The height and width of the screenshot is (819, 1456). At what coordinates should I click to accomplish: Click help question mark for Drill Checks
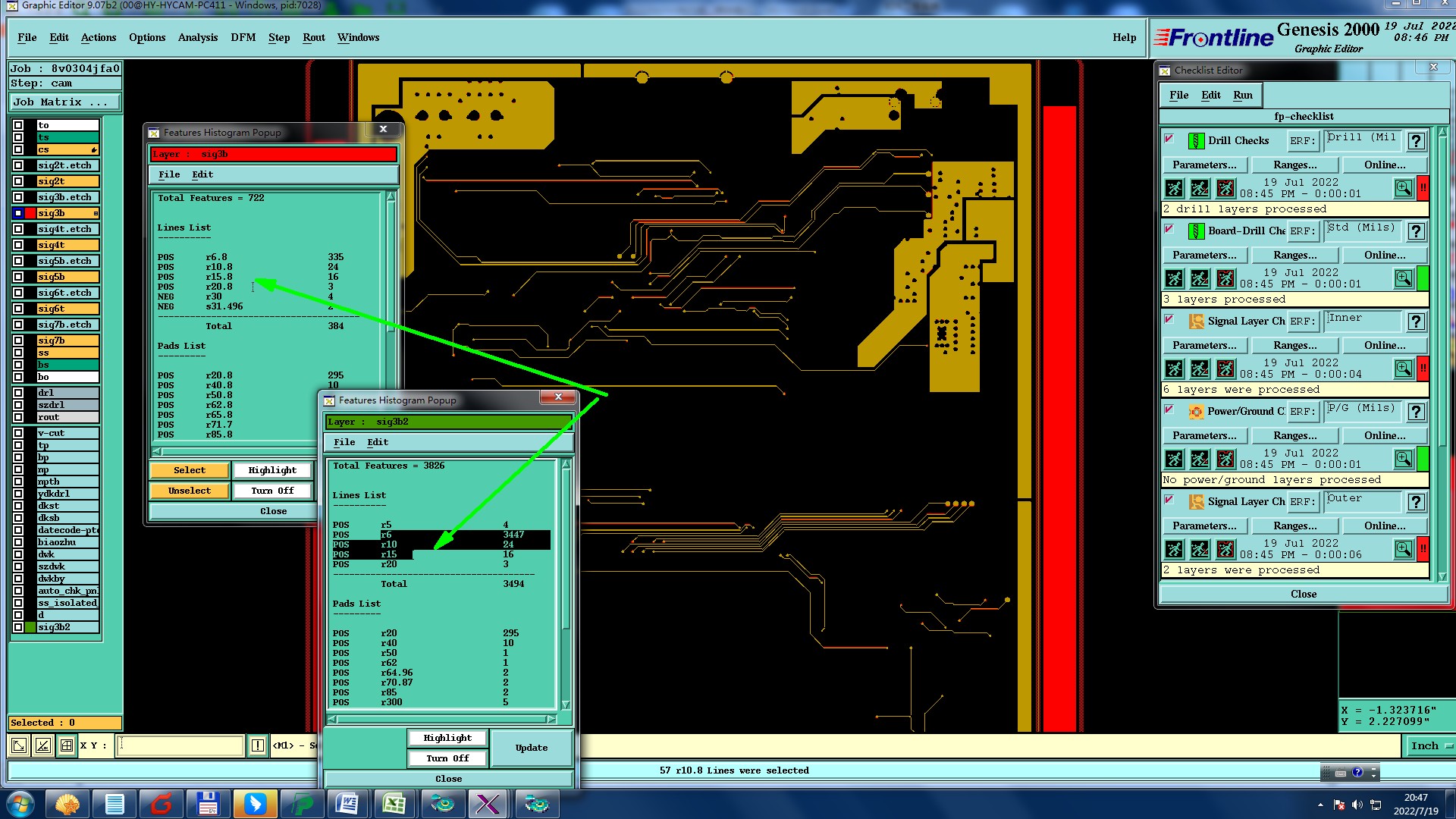[1416, 141]
